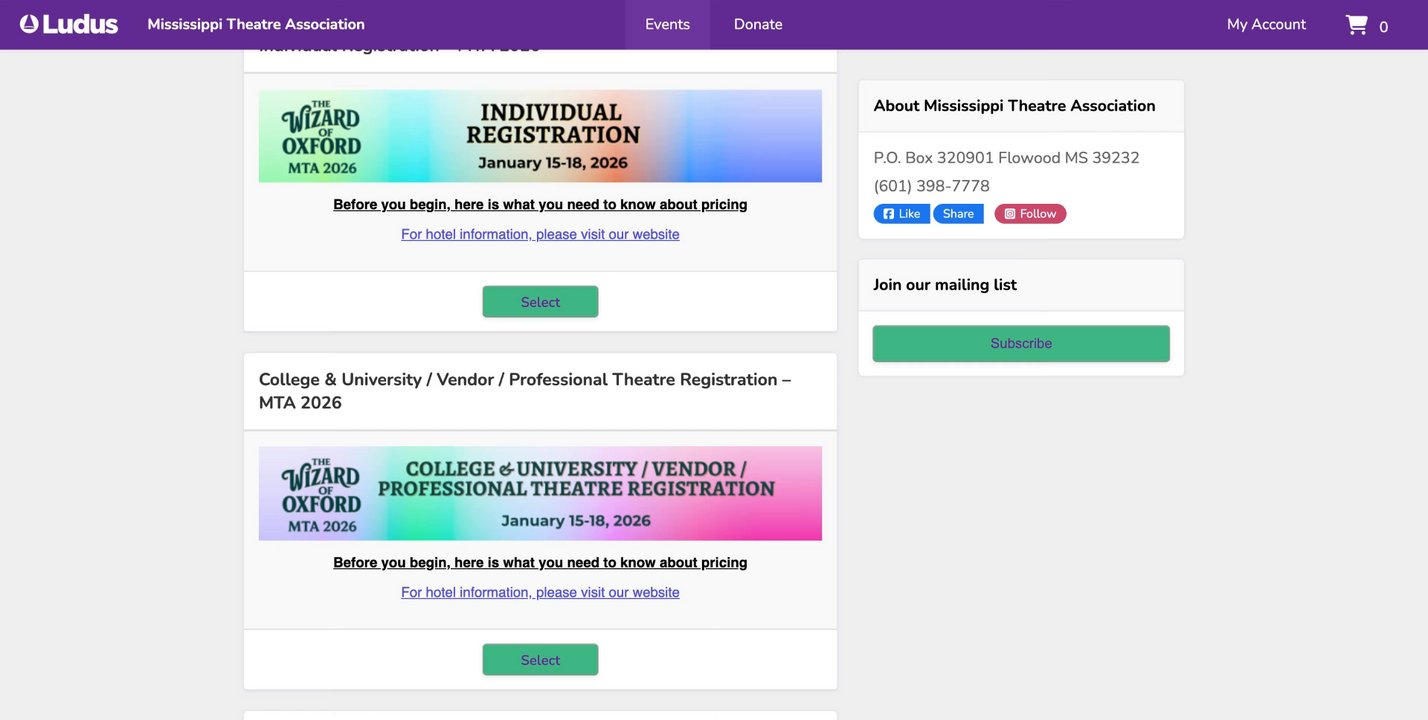This screenshot has width=1428, height=720.
Task: Click the College & University / Vendor registration heading
Action: click(x=525, y=391)
